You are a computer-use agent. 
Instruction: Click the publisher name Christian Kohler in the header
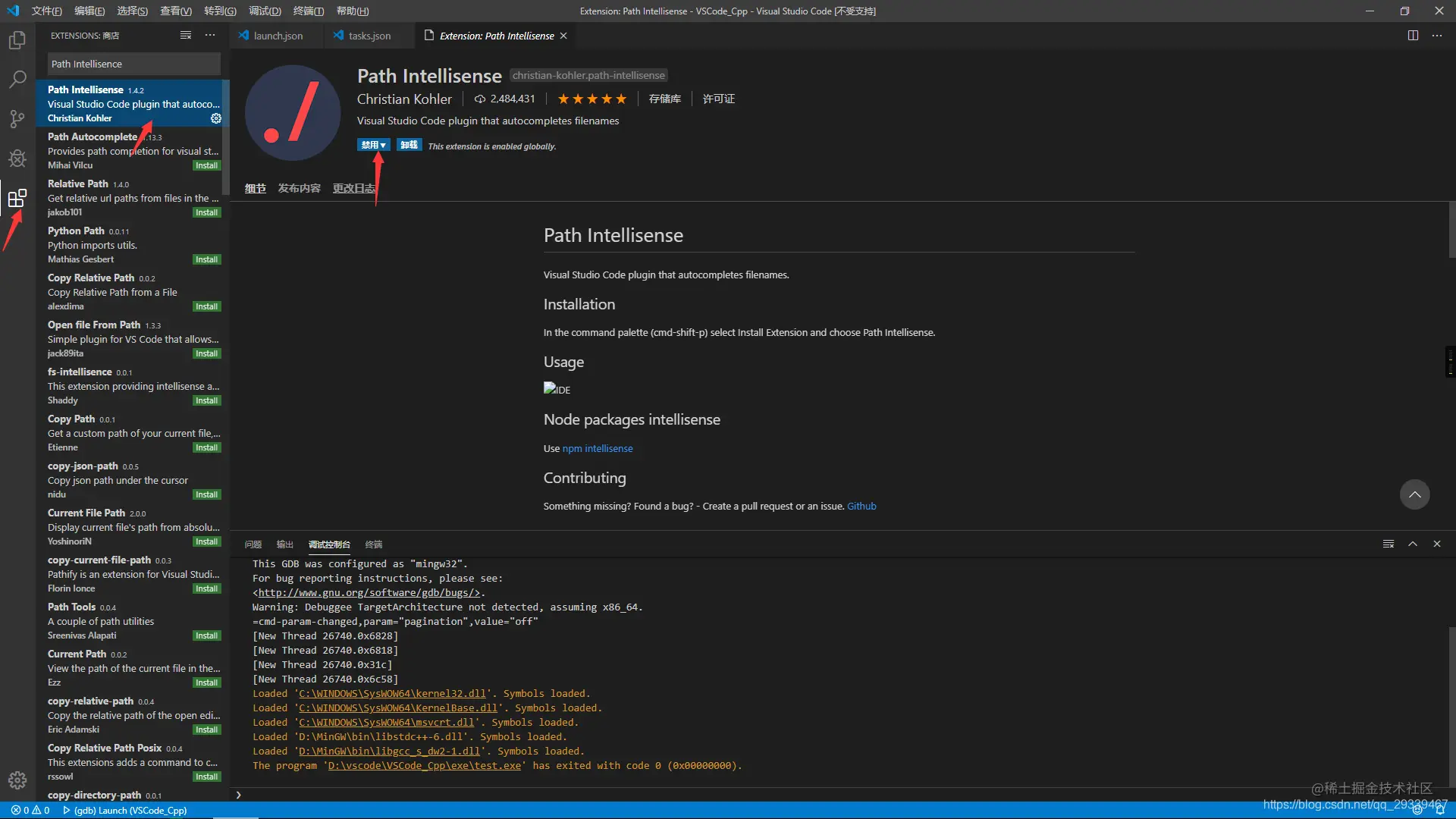404,99
